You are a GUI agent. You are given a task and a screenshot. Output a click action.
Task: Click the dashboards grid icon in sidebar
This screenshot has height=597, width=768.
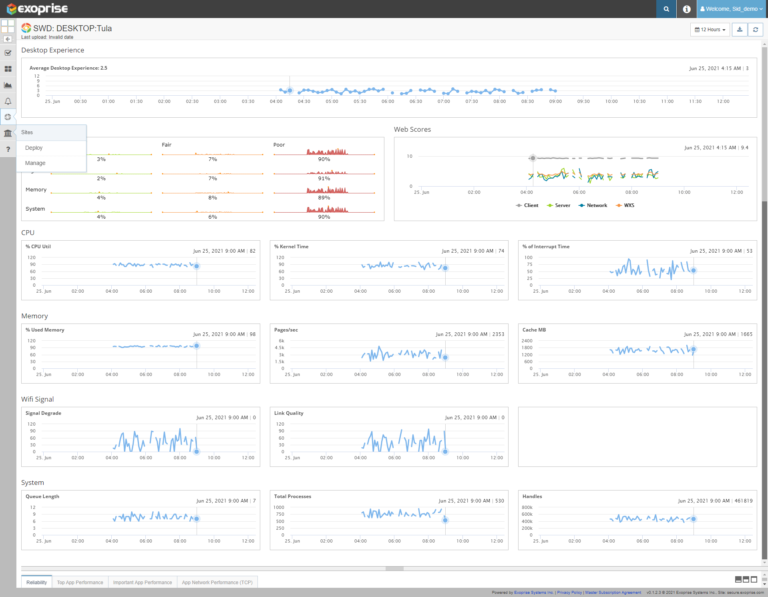tap(8, 69)
